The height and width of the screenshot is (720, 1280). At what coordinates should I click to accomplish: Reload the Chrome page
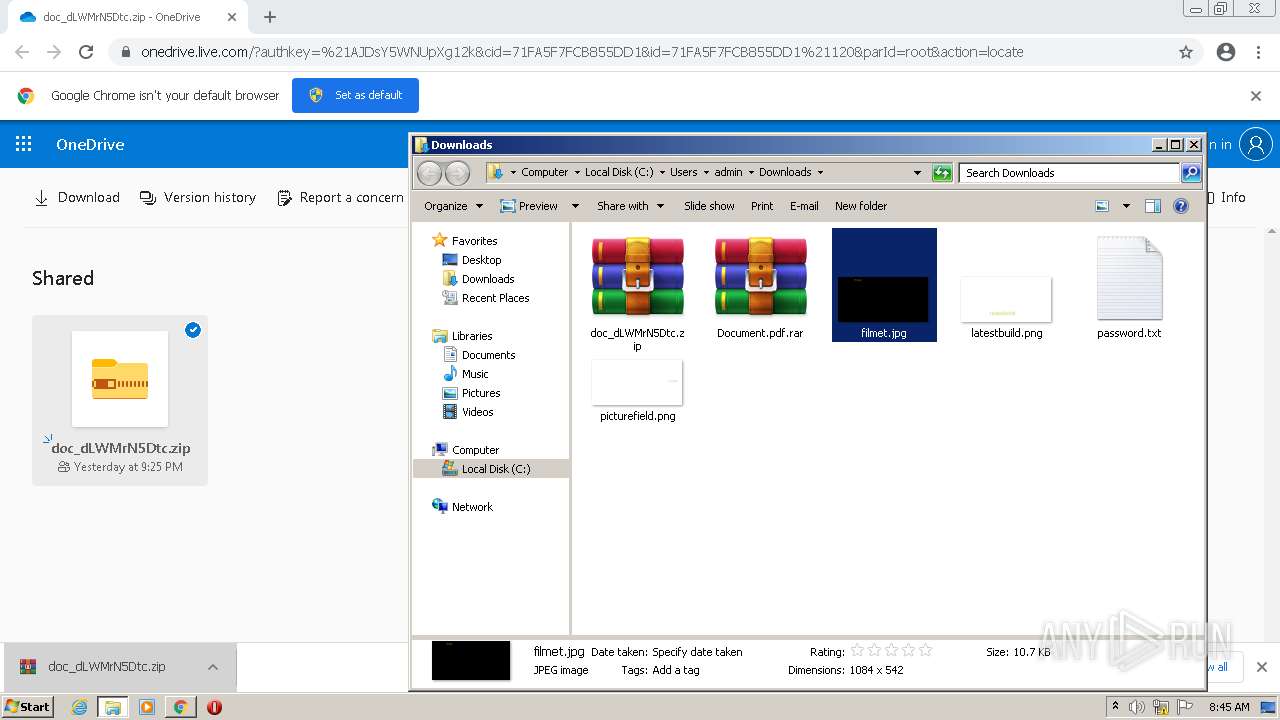coord(86,52)
